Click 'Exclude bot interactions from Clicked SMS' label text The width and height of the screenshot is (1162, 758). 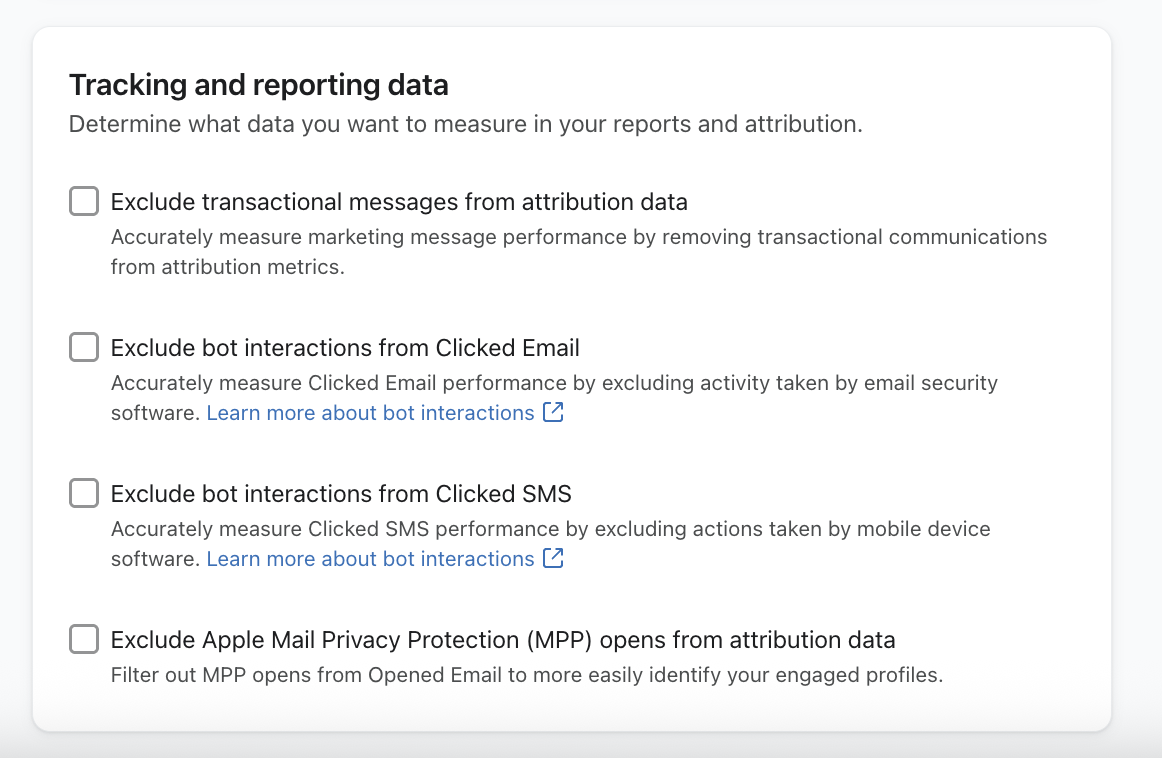[x=341, y=494]
